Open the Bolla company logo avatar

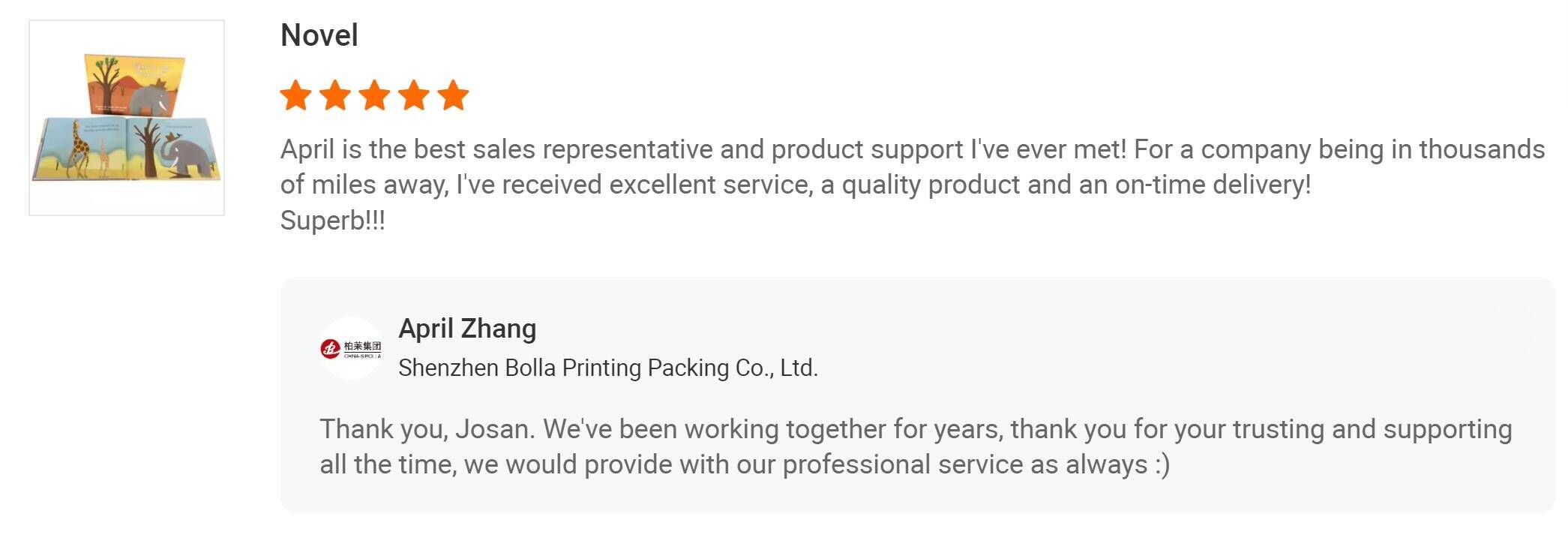[351, 348]
